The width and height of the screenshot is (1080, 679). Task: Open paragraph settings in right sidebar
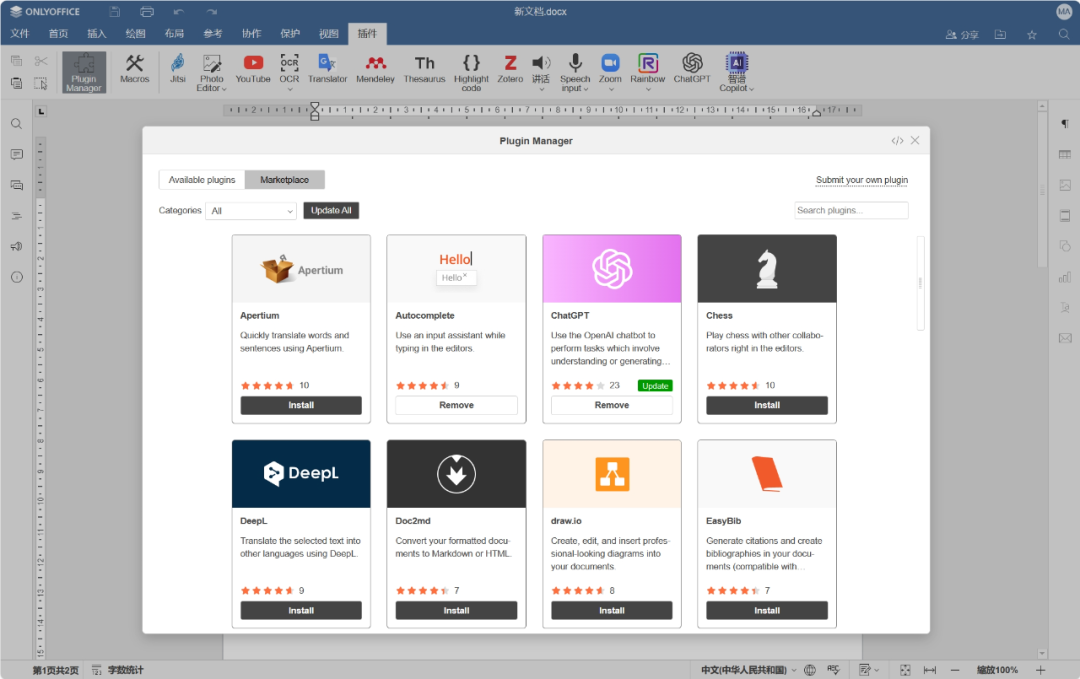click(x=1065, y=124)
